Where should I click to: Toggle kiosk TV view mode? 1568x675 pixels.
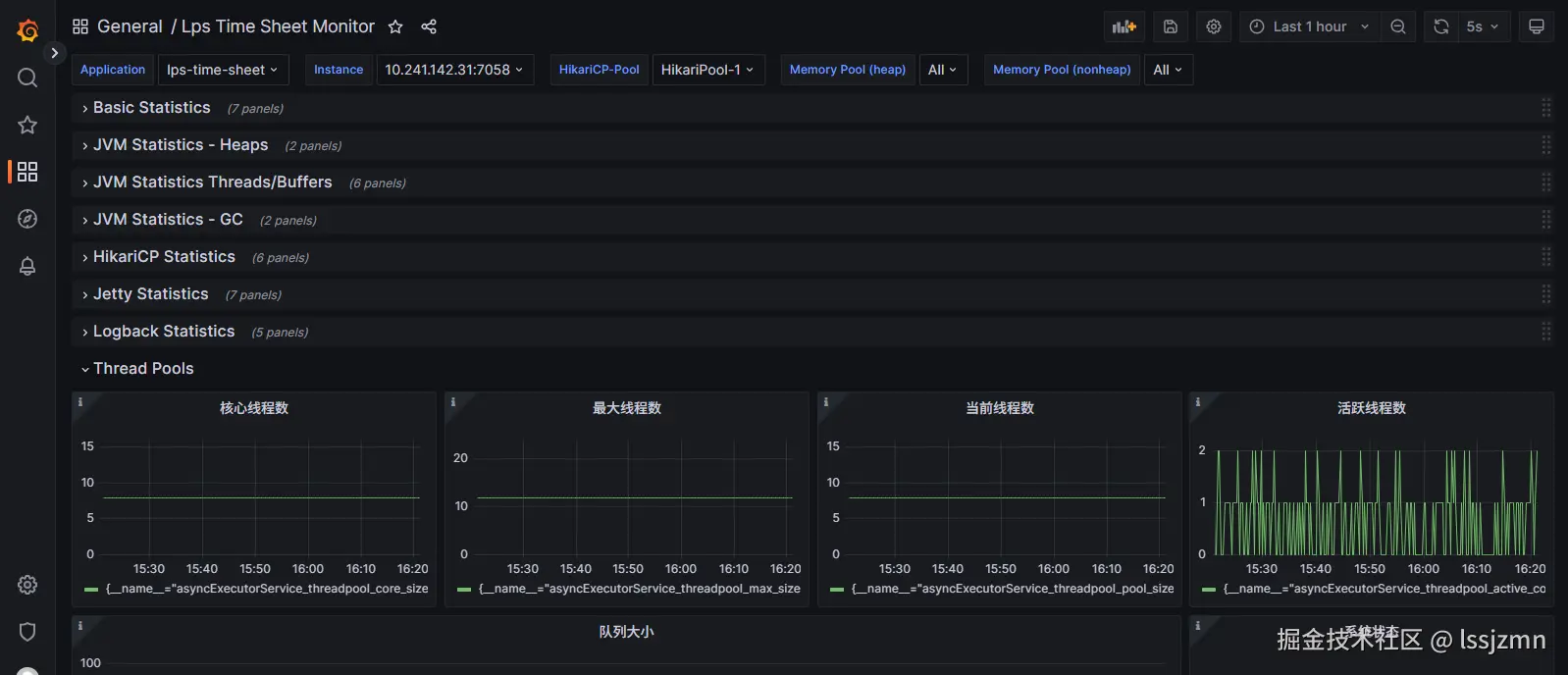point(1537,26)
